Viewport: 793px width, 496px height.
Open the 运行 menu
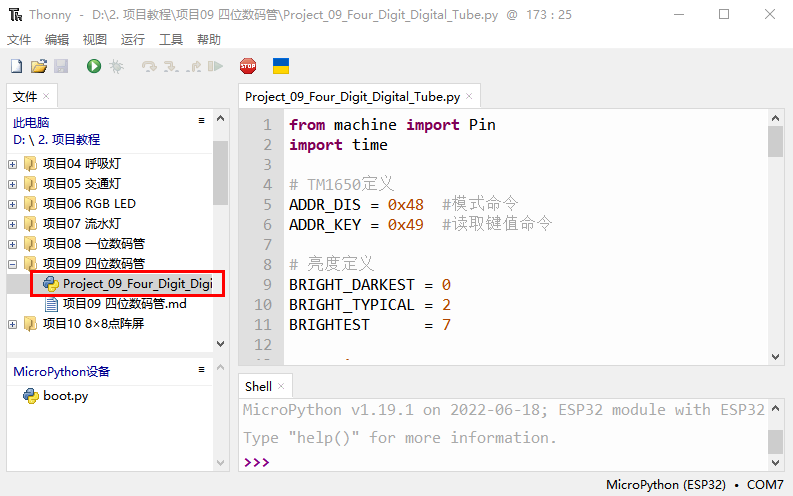133,40
